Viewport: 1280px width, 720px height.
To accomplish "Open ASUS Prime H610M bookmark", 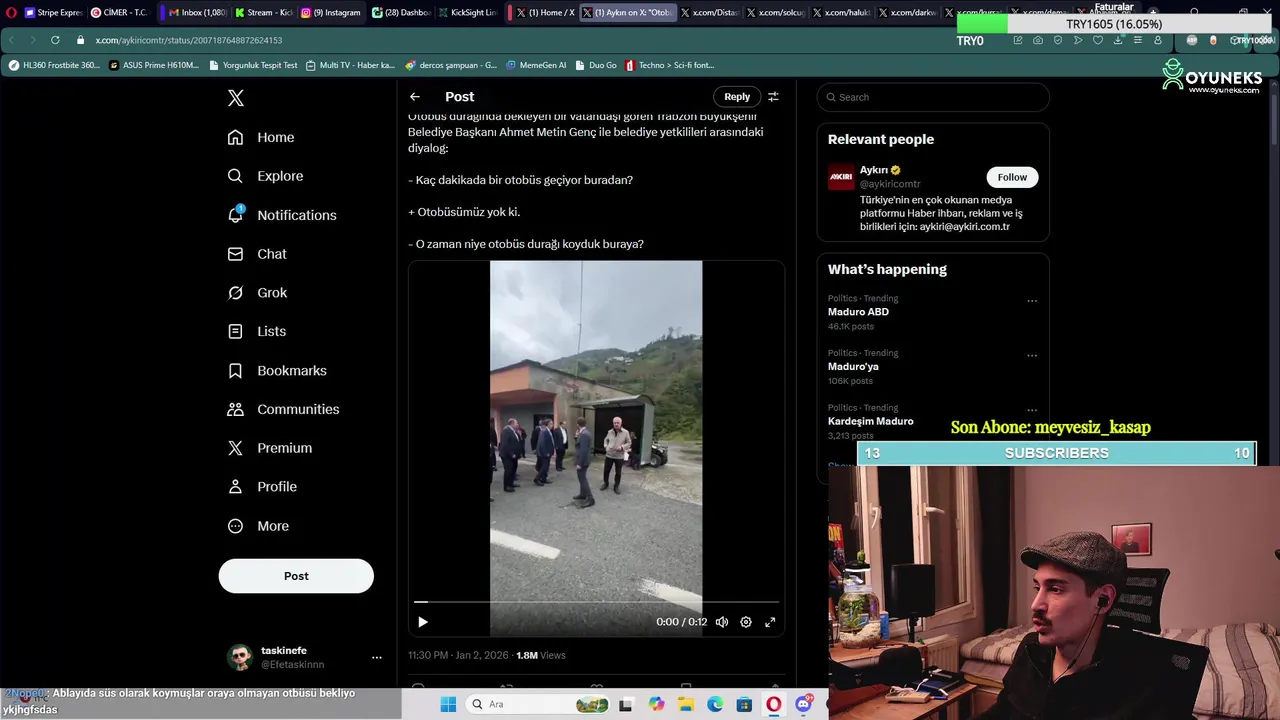I will click(x=154, y=65).
